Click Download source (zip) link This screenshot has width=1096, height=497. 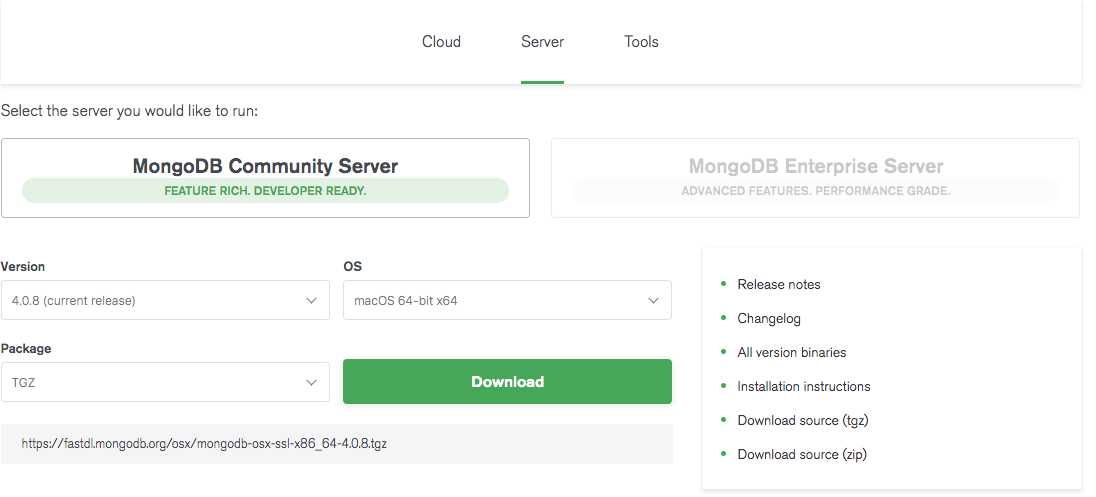[x=802, y=454]
